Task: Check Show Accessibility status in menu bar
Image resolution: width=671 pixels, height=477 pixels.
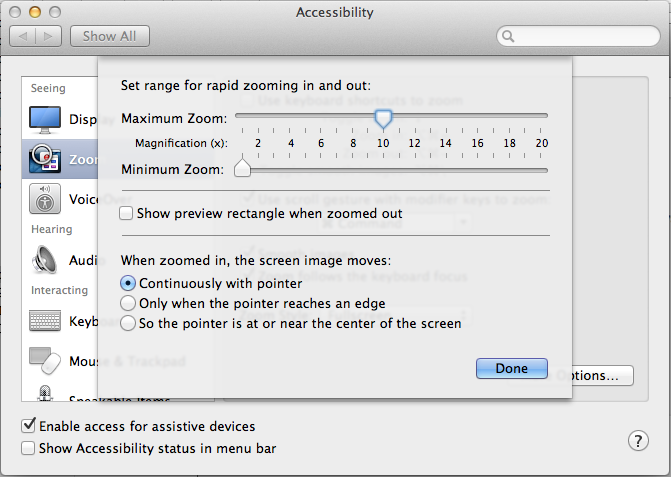Action: (29, 449)
